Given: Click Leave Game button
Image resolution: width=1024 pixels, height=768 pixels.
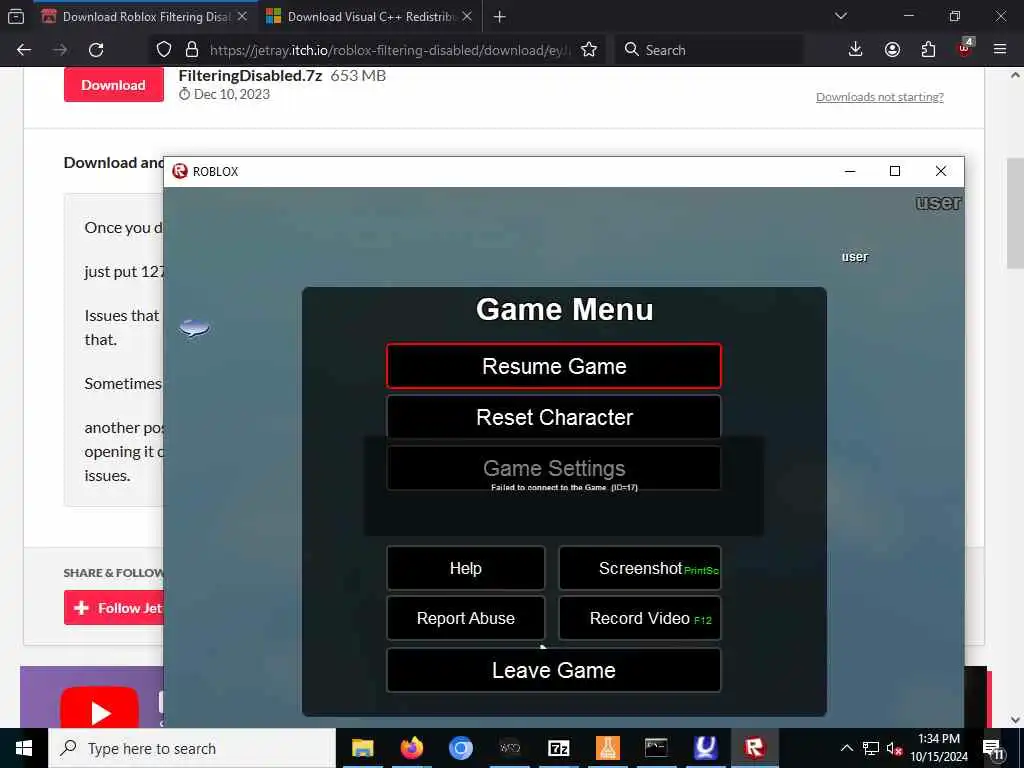Looking at the screenshot, I should [554, 670].
